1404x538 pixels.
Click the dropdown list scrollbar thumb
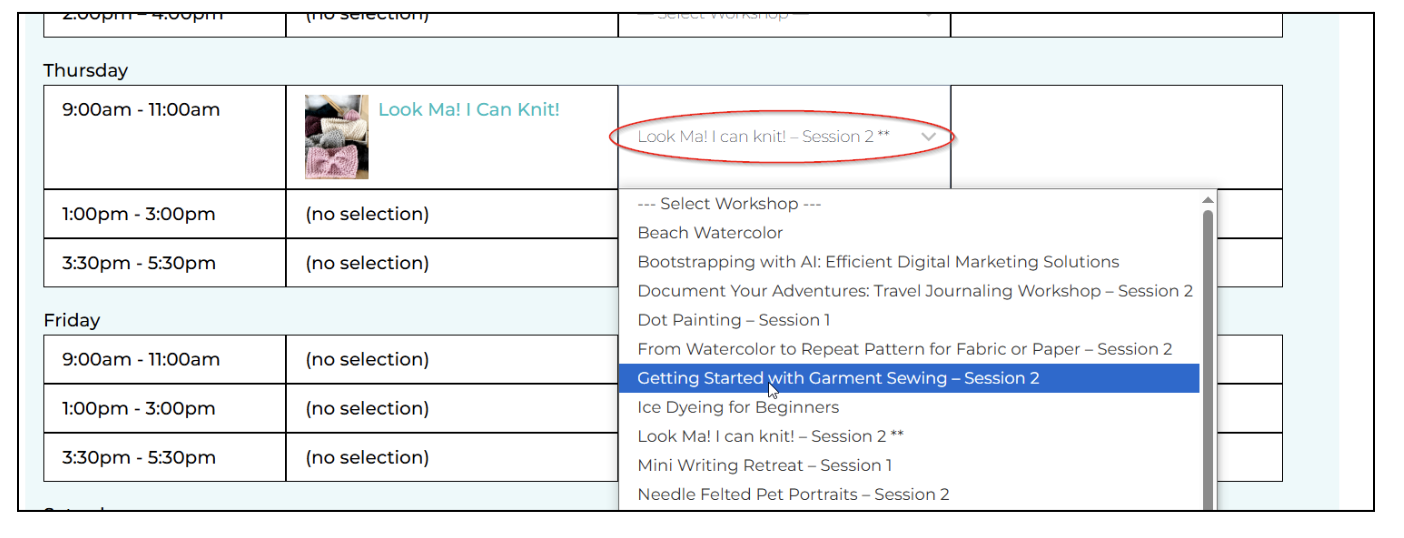point(1207,350)
